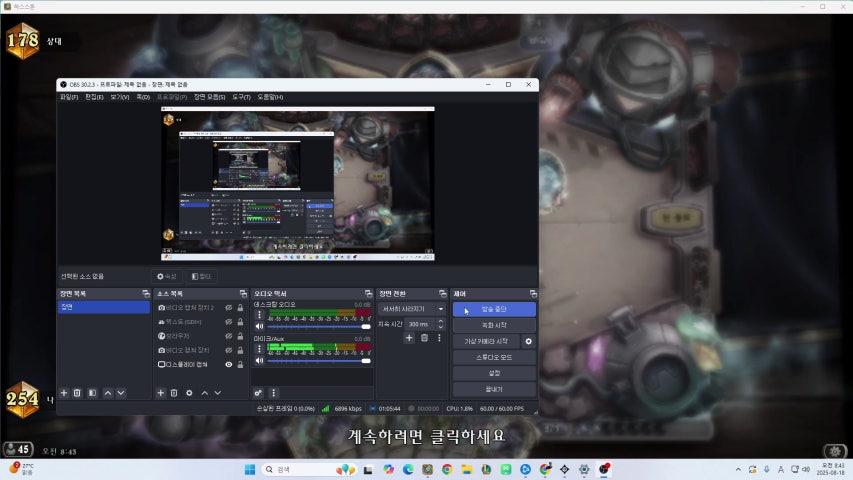Screen dimensions: 853x480
Task: Click the Hearthstone 끝 종료 (end turn) button
Action: tap(676, 218)
